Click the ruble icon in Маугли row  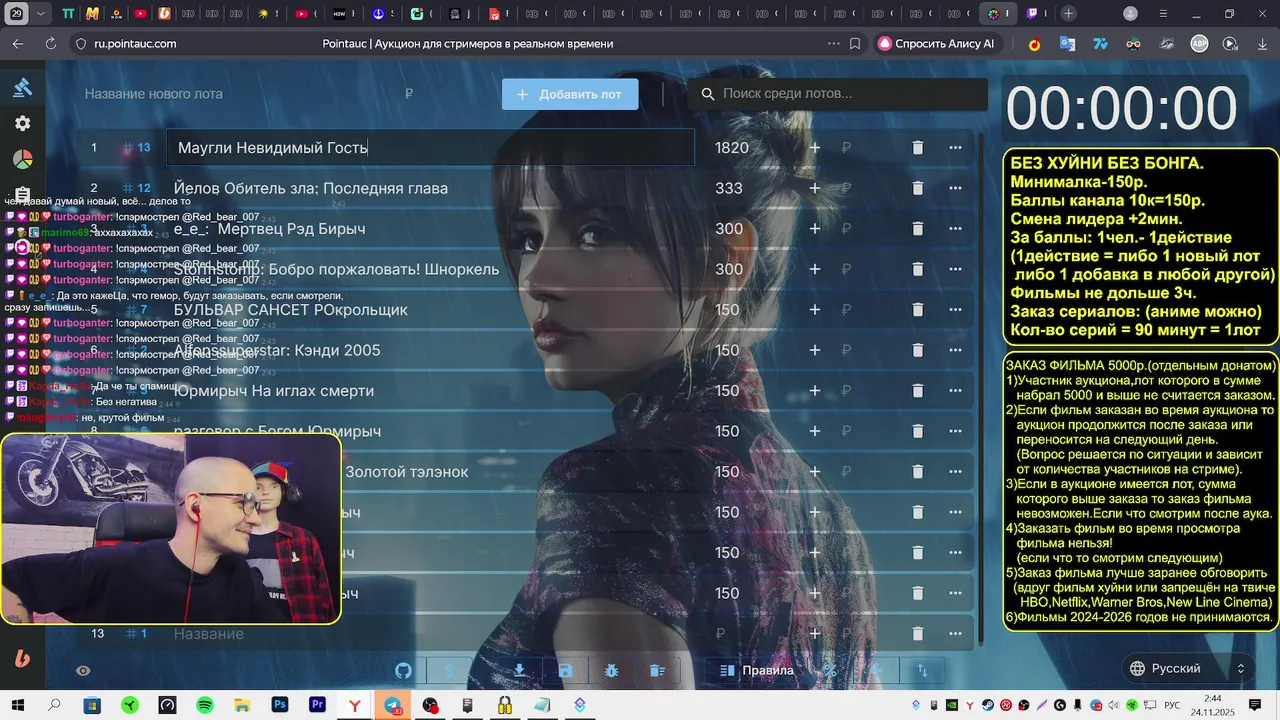[x=846, y=147]
